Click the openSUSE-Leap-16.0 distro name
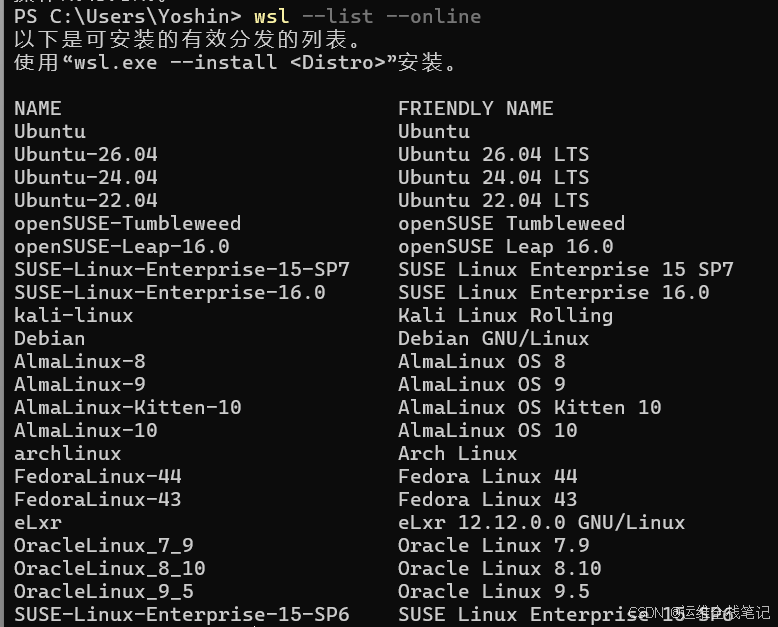 [x=122, y=247]
